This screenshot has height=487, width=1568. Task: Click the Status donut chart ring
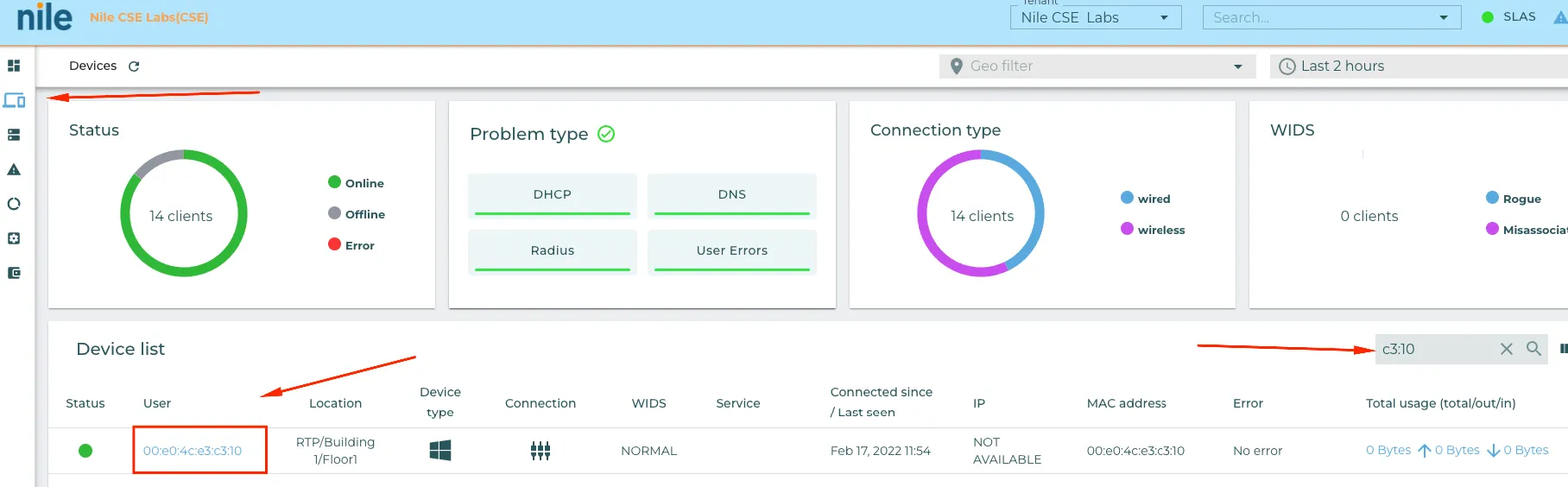[x=184, y=213]
